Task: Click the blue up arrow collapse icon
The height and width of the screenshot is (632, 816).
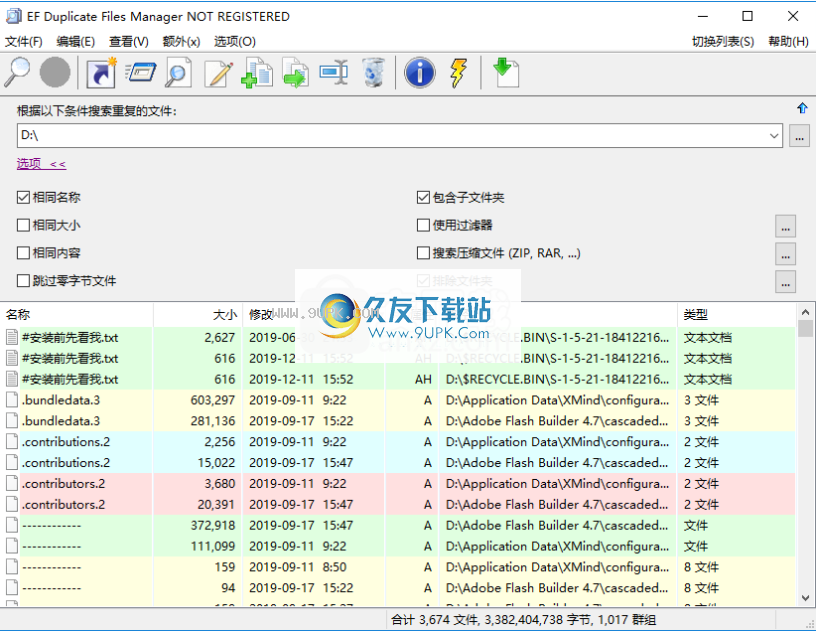Action: pos(802,108)
